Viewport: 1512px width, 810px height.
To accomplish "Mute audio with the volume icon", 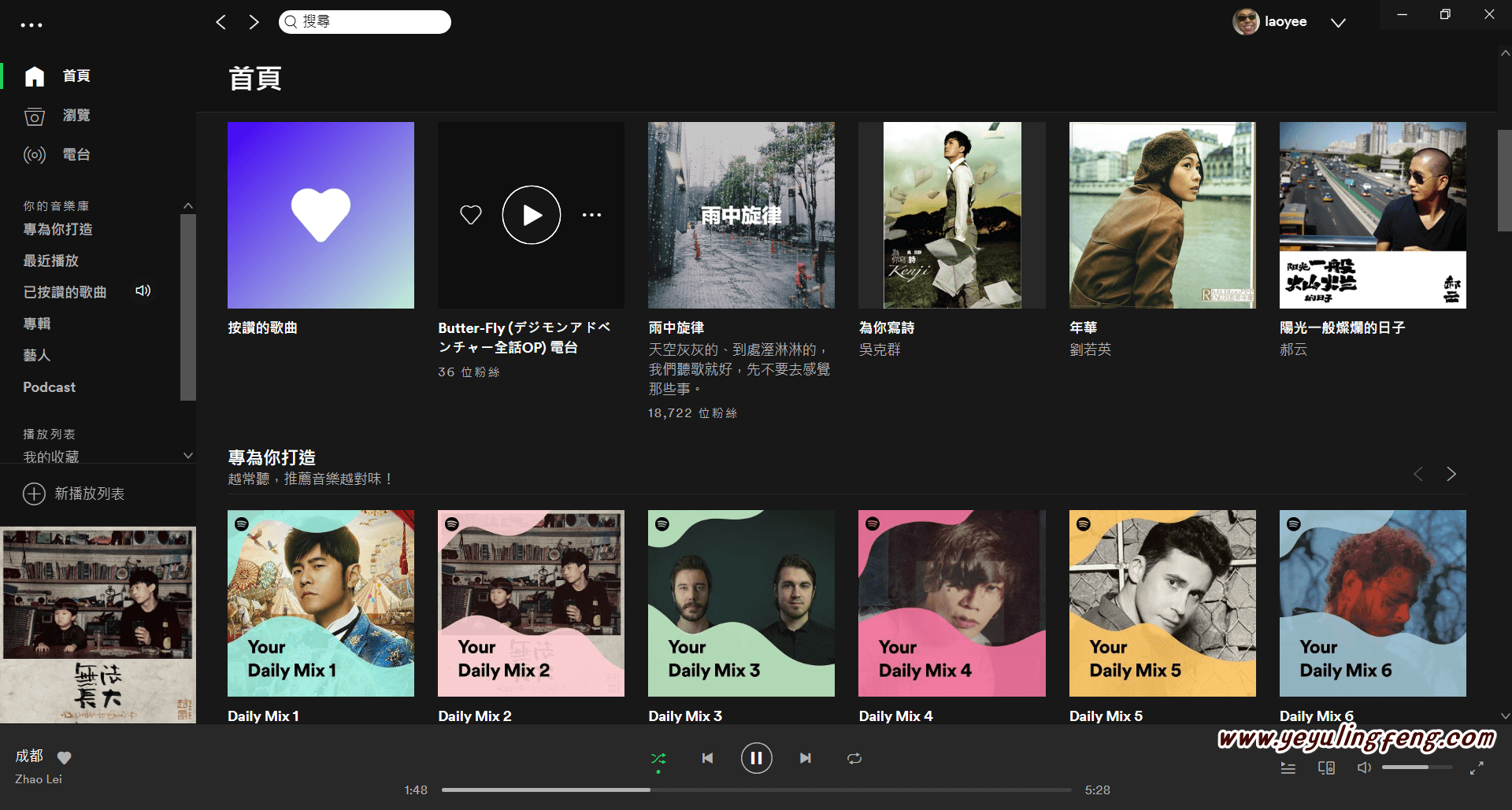I will coord(1365,767).
